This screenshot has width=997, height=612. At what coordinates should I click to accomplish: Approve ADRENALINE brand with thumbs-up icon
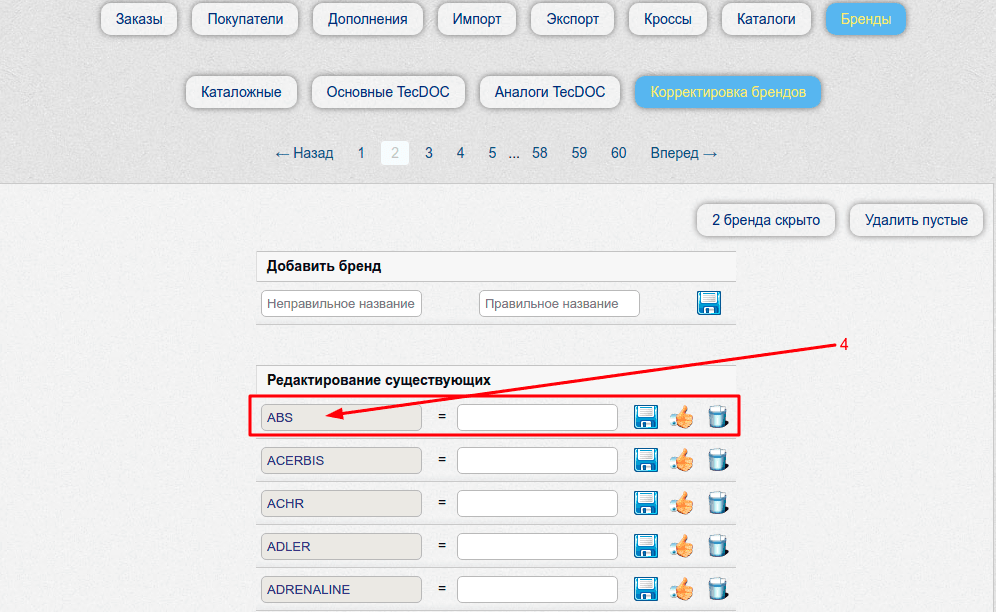pyautogui.click(x=682, y=589)
